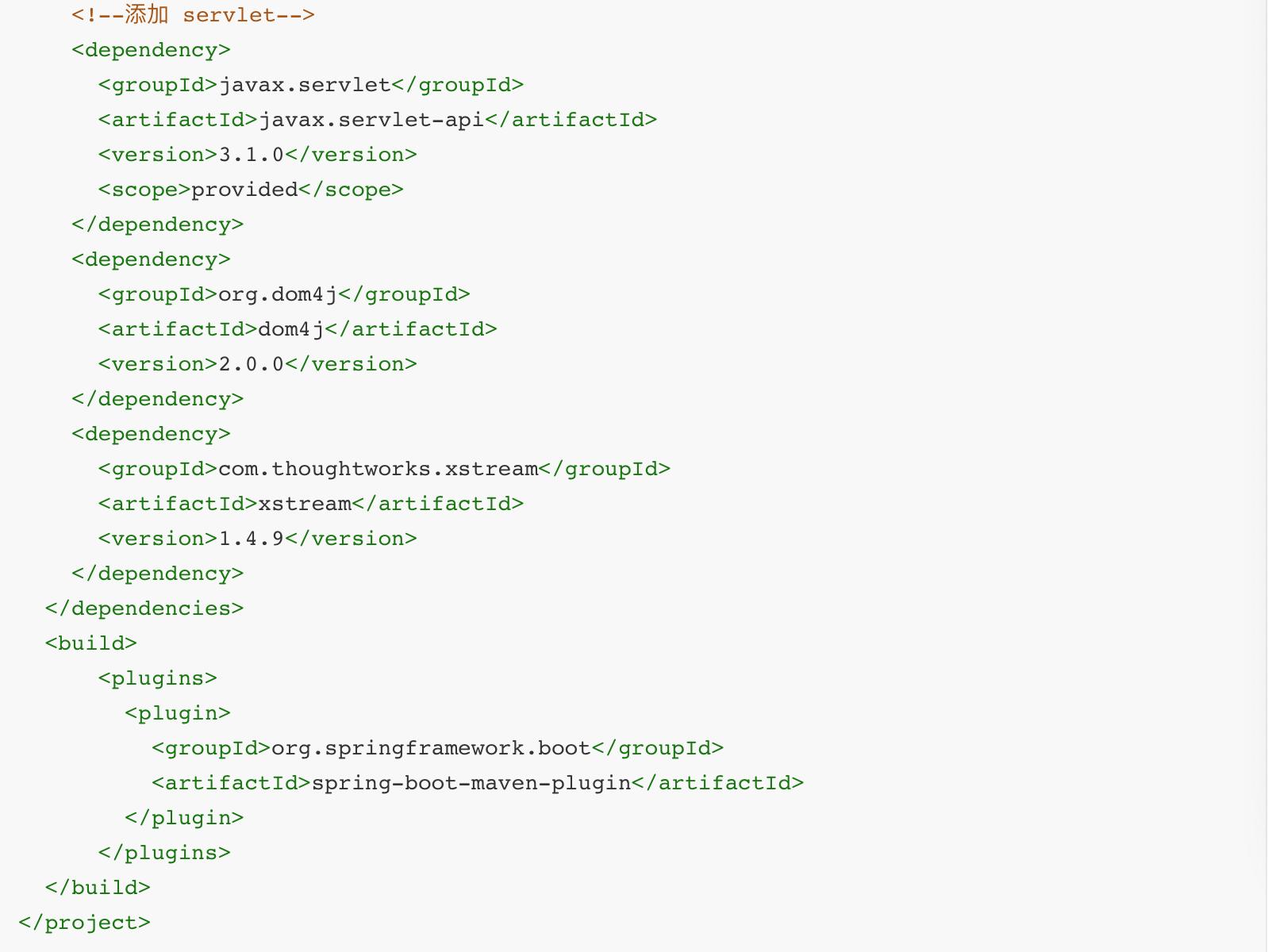Viewport: 1268px width, 952px height.
Task: Click the org.dom4j groupId value
Action: tap(278, 294)
